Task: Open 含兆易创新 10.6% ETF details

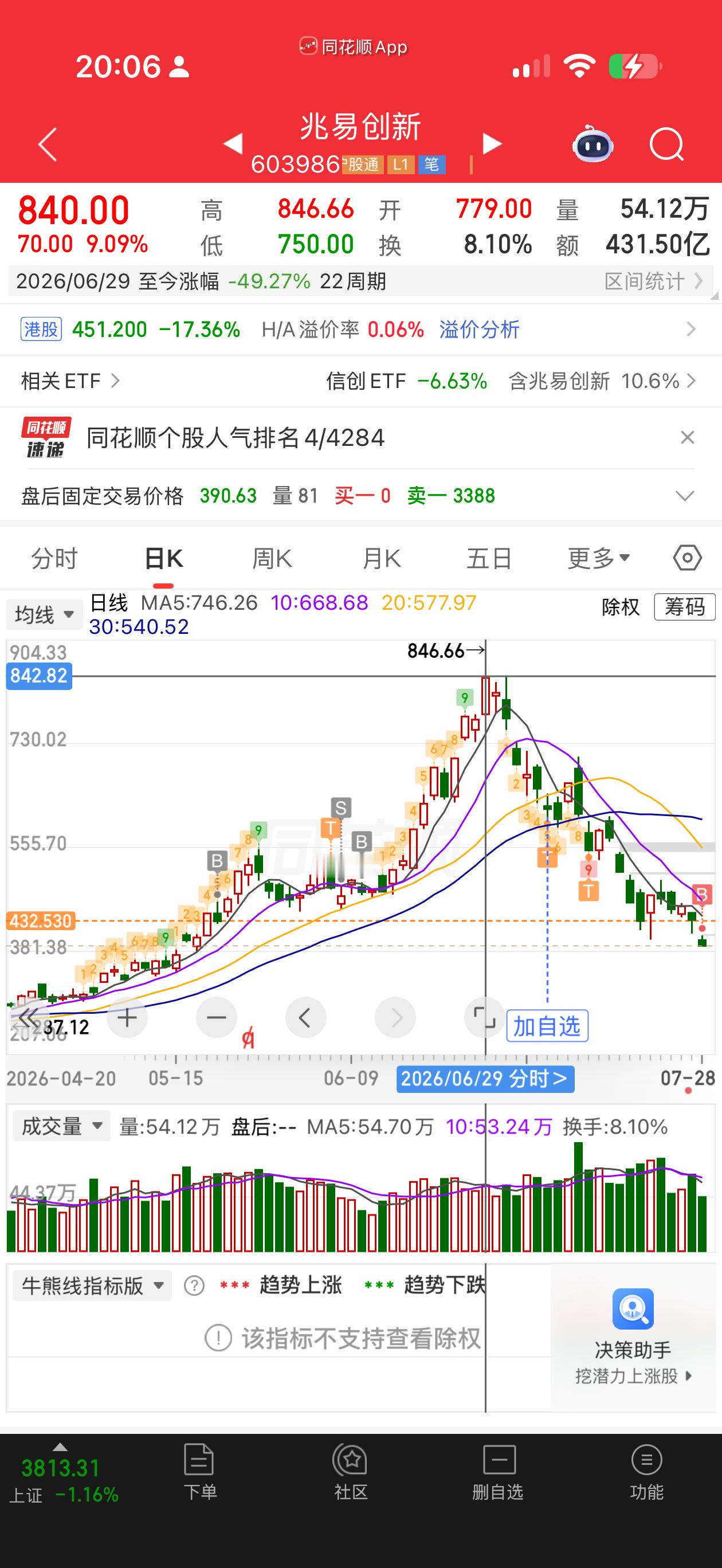Action: point(602,381)
